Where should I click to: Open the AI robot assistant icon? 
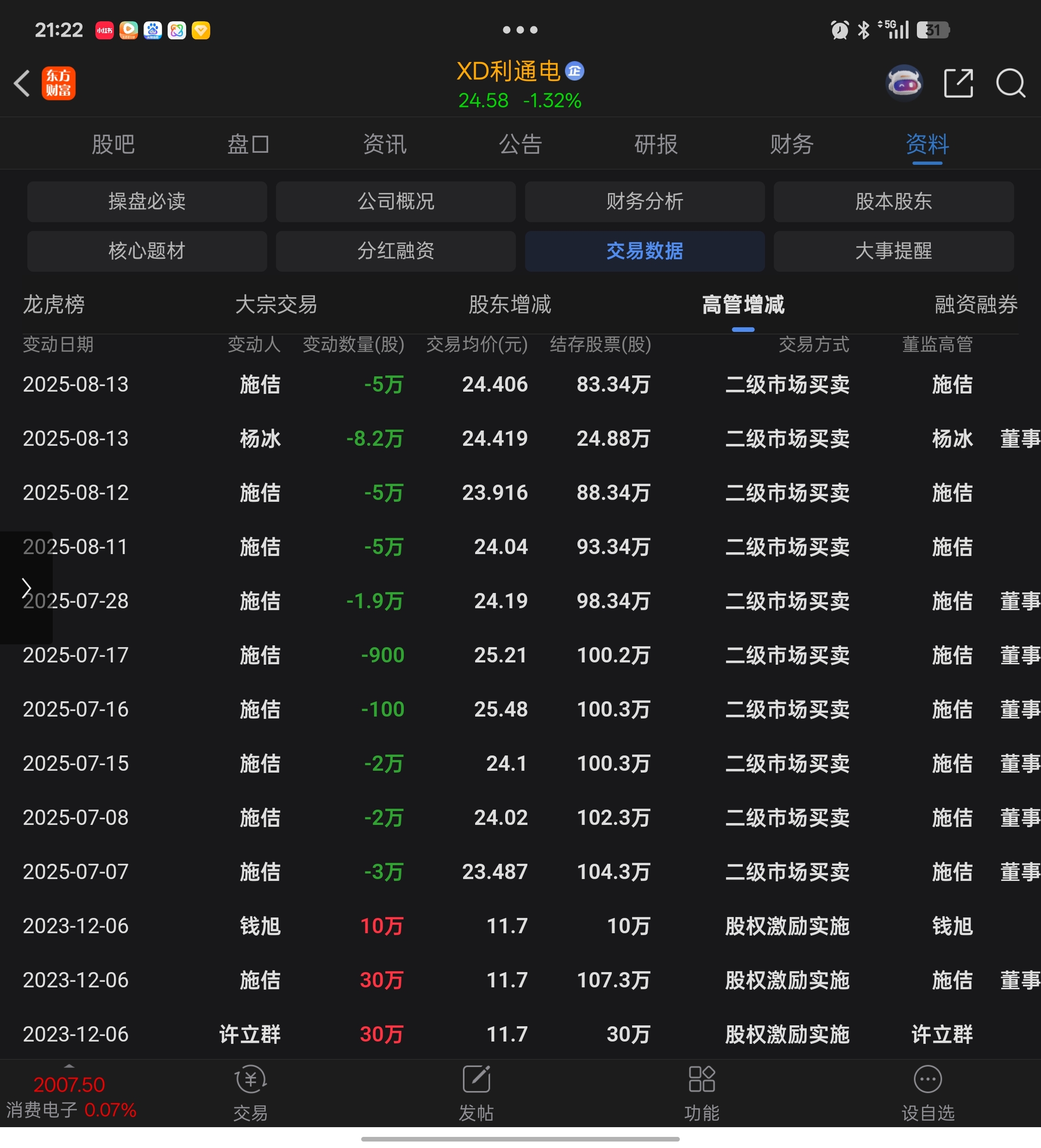[904, 84]
